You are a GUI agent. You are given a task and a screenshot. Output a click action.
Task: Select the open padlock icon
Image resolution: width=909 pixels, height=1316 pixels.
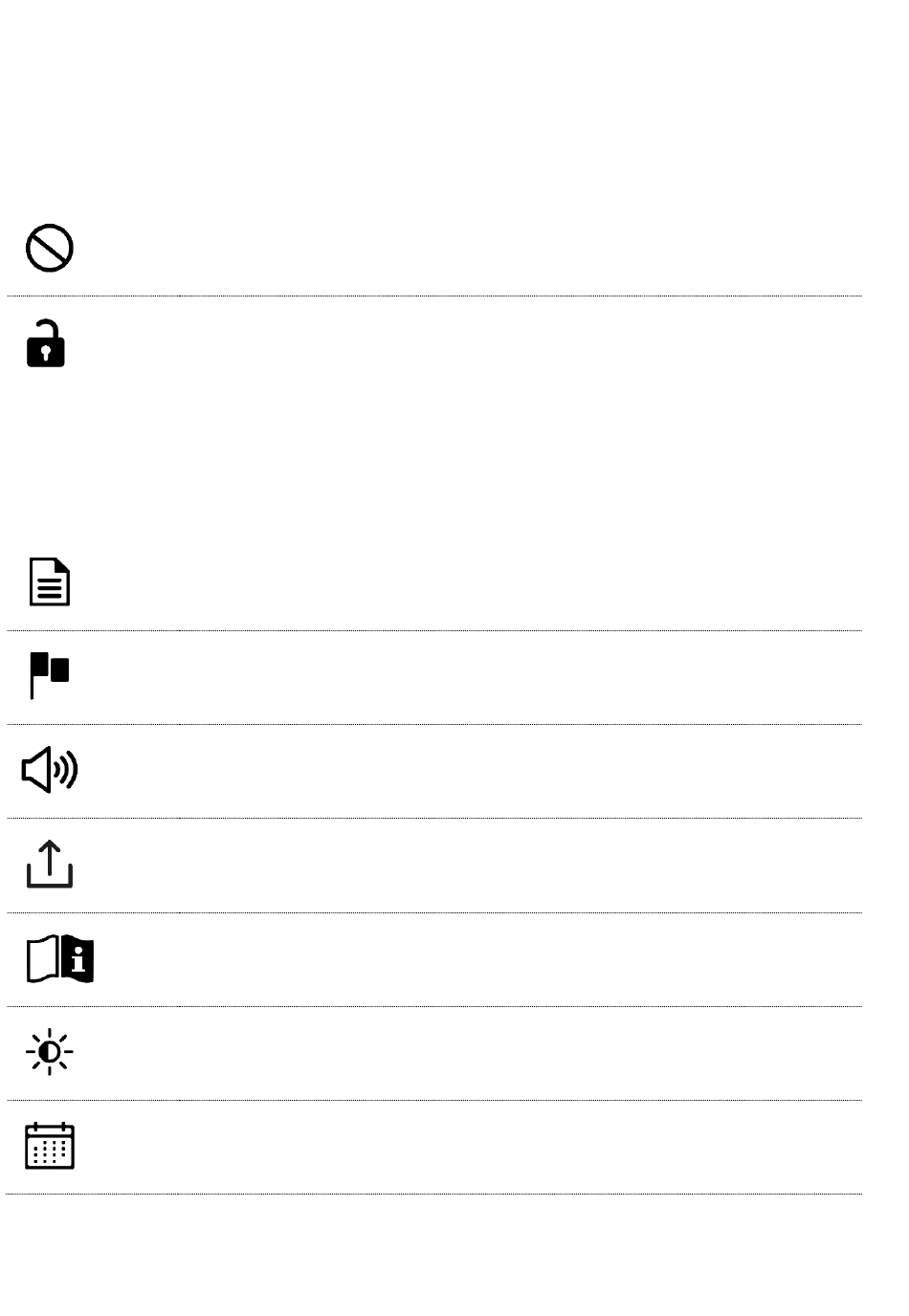(x=45, y=343)
